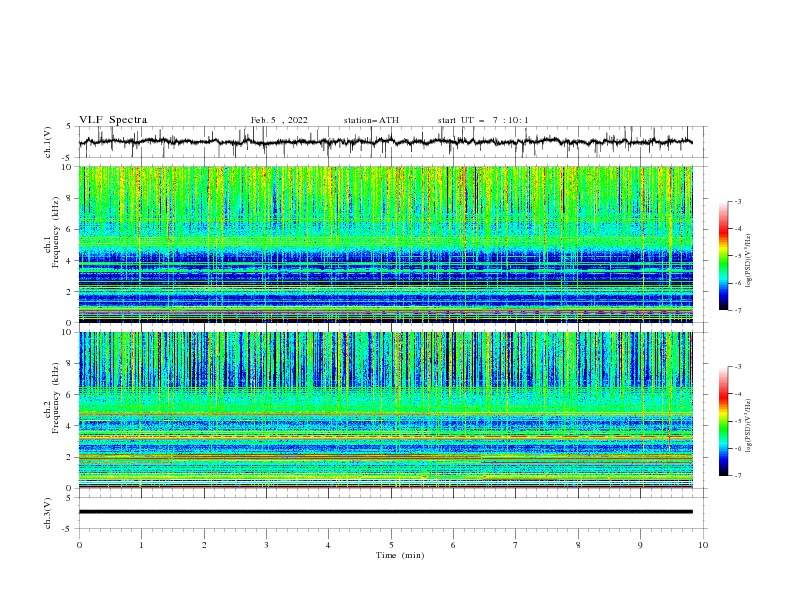Click the ch.2 frequency spectrogram panel
This screenshot has width=792, height=612.
click(x=386, y=410)
